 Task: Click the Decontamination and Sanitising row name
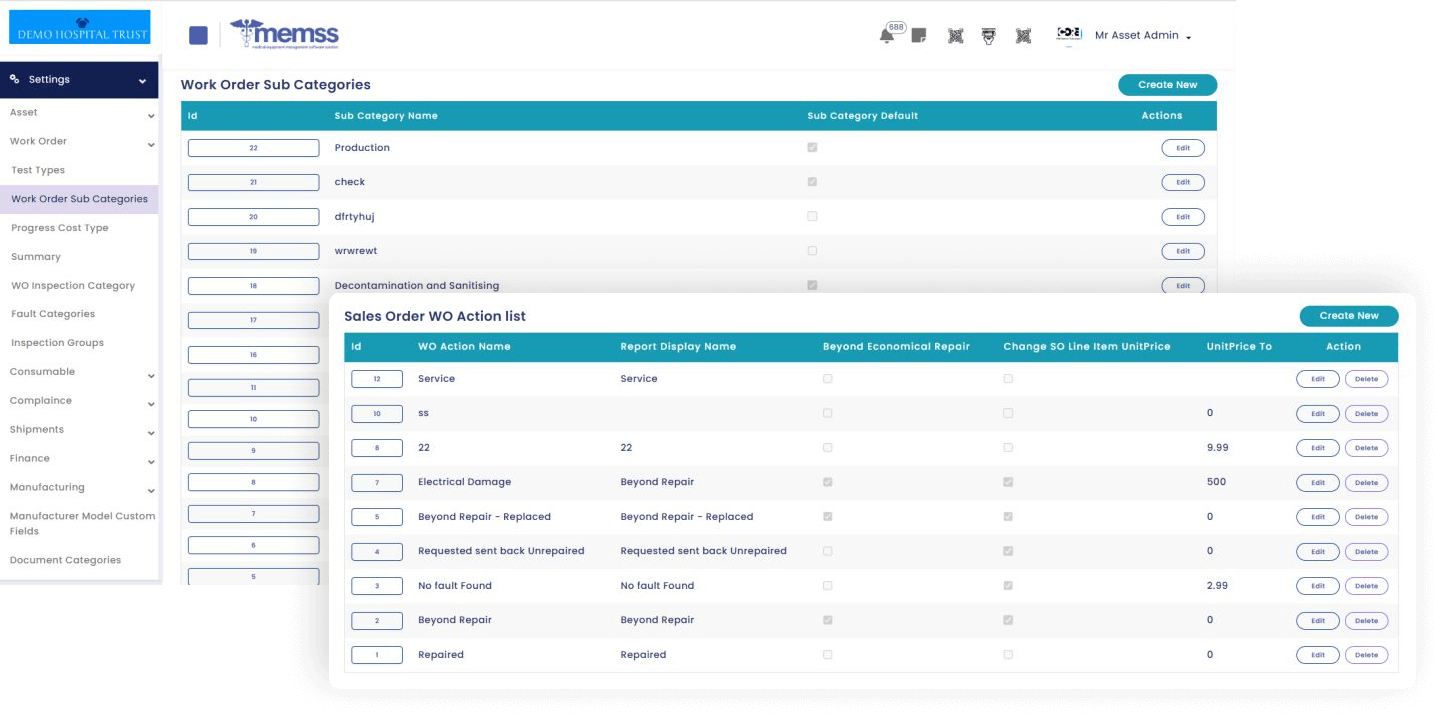click(x=417, y=286)
